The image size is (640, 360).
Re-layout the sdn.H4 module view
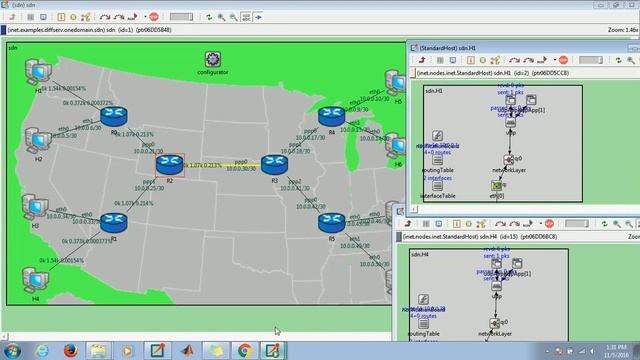(604, 224)
